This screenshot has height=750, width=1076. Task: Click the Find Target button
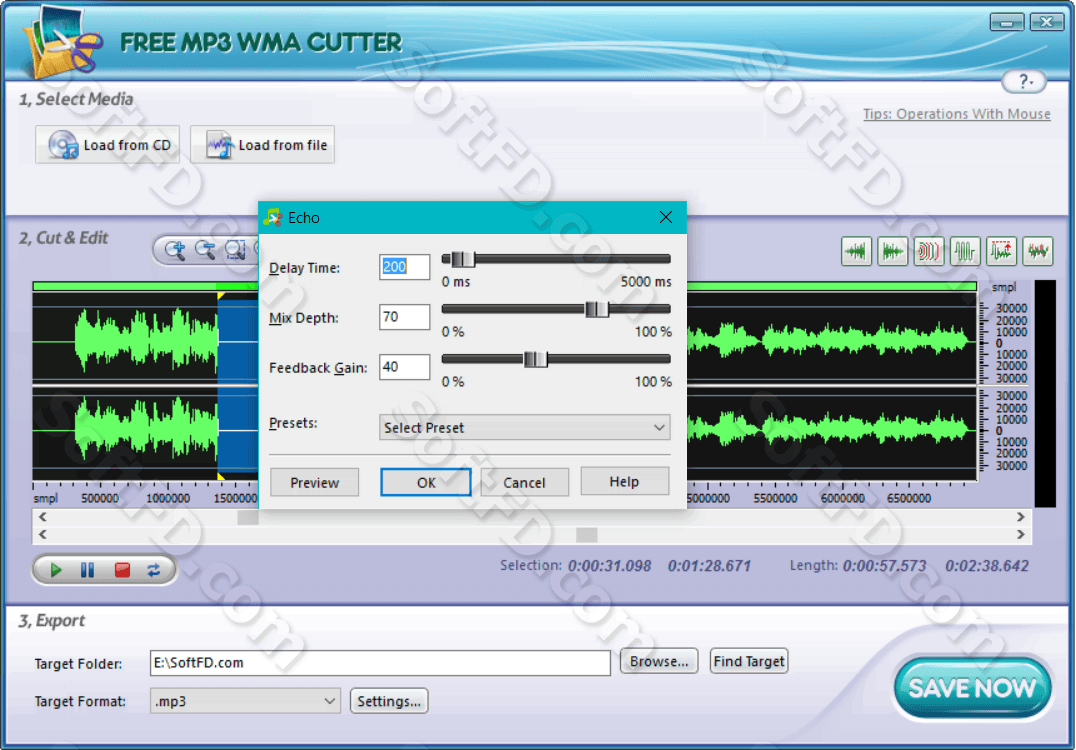(749, 661)
